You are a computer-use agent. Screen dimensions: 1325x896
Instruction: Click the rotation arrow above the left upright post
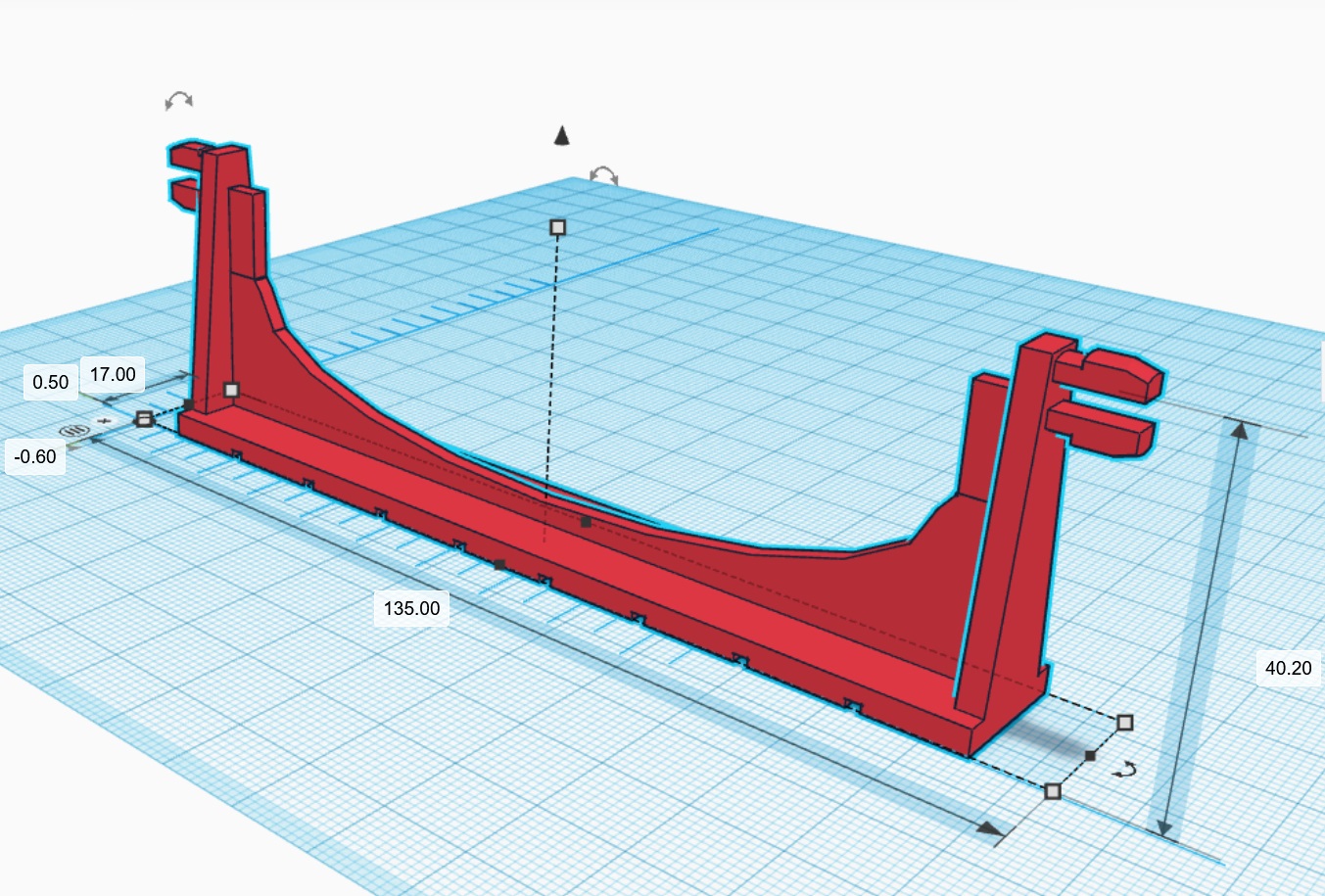click(x=179, y=99)
